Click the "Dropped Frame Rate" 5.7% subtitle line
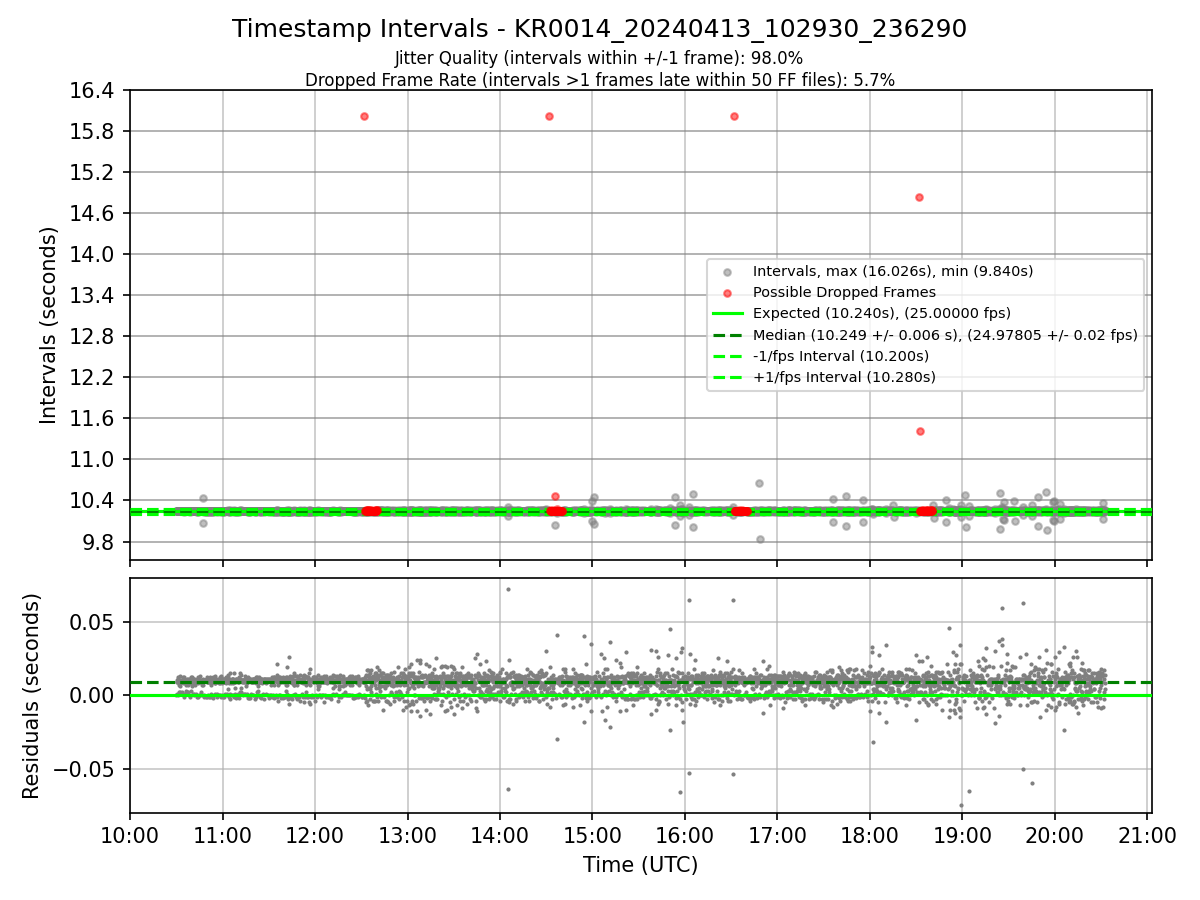This screenshot has height=900, width=1200. (599, 80)
